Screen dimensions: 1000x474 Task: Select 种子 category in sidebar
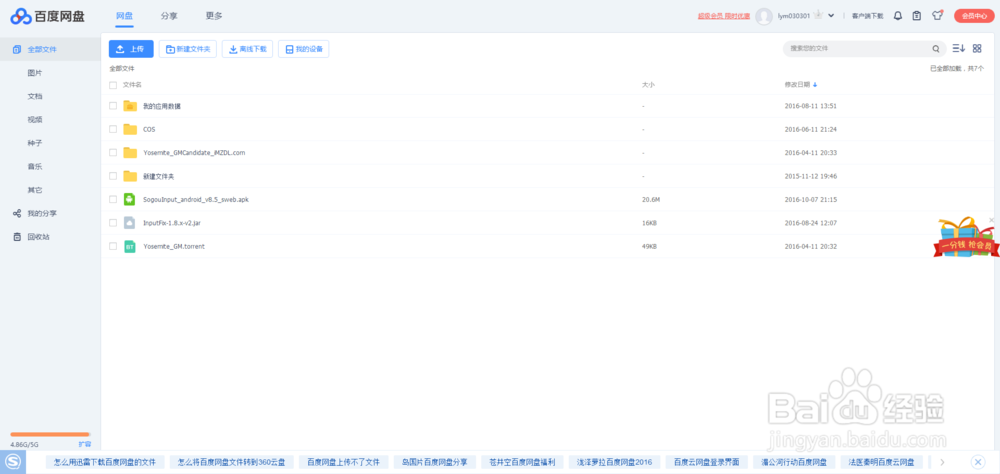35,143
